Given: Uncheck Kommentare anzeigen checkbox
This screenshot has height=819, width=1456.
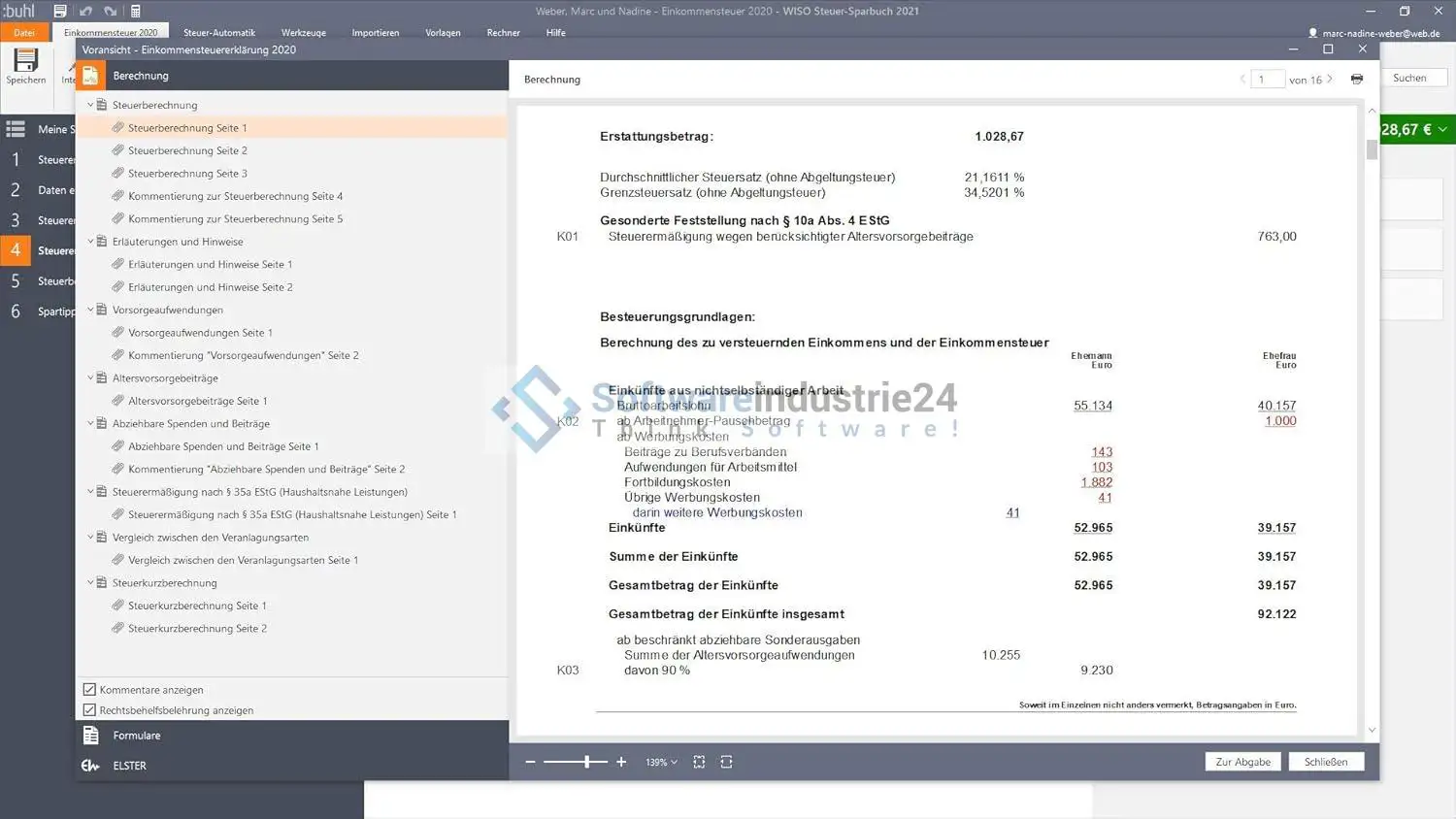Looking at the screenshot, I should [89, 690].
